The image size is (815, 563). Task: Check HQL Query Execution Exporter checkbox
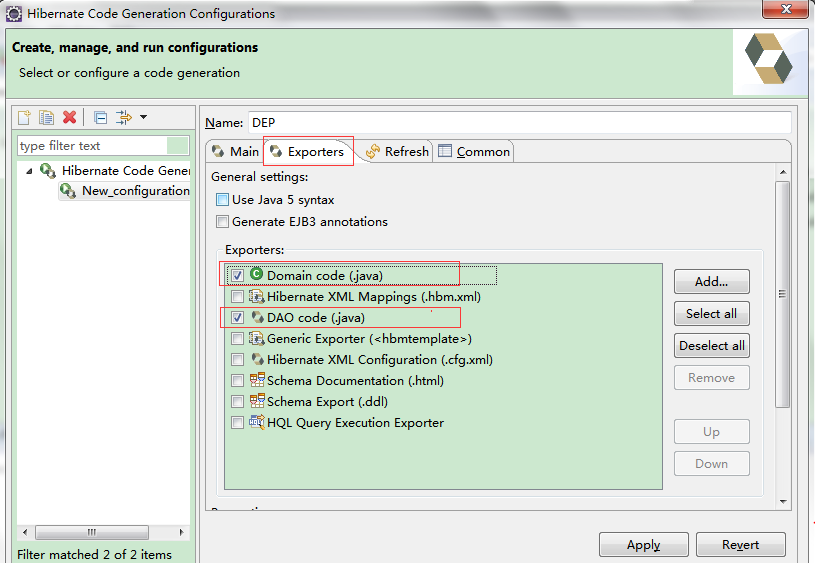[238, 423]
